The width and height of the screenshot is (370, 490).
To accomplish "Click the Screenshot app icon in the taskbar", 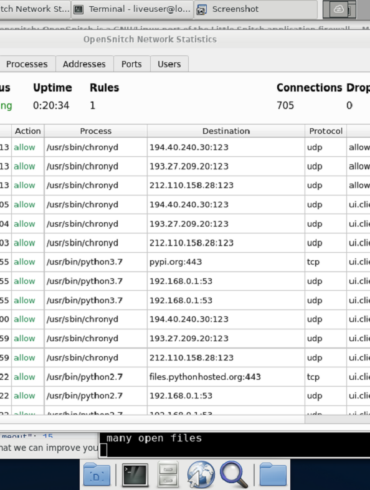I will pos(201,9).
